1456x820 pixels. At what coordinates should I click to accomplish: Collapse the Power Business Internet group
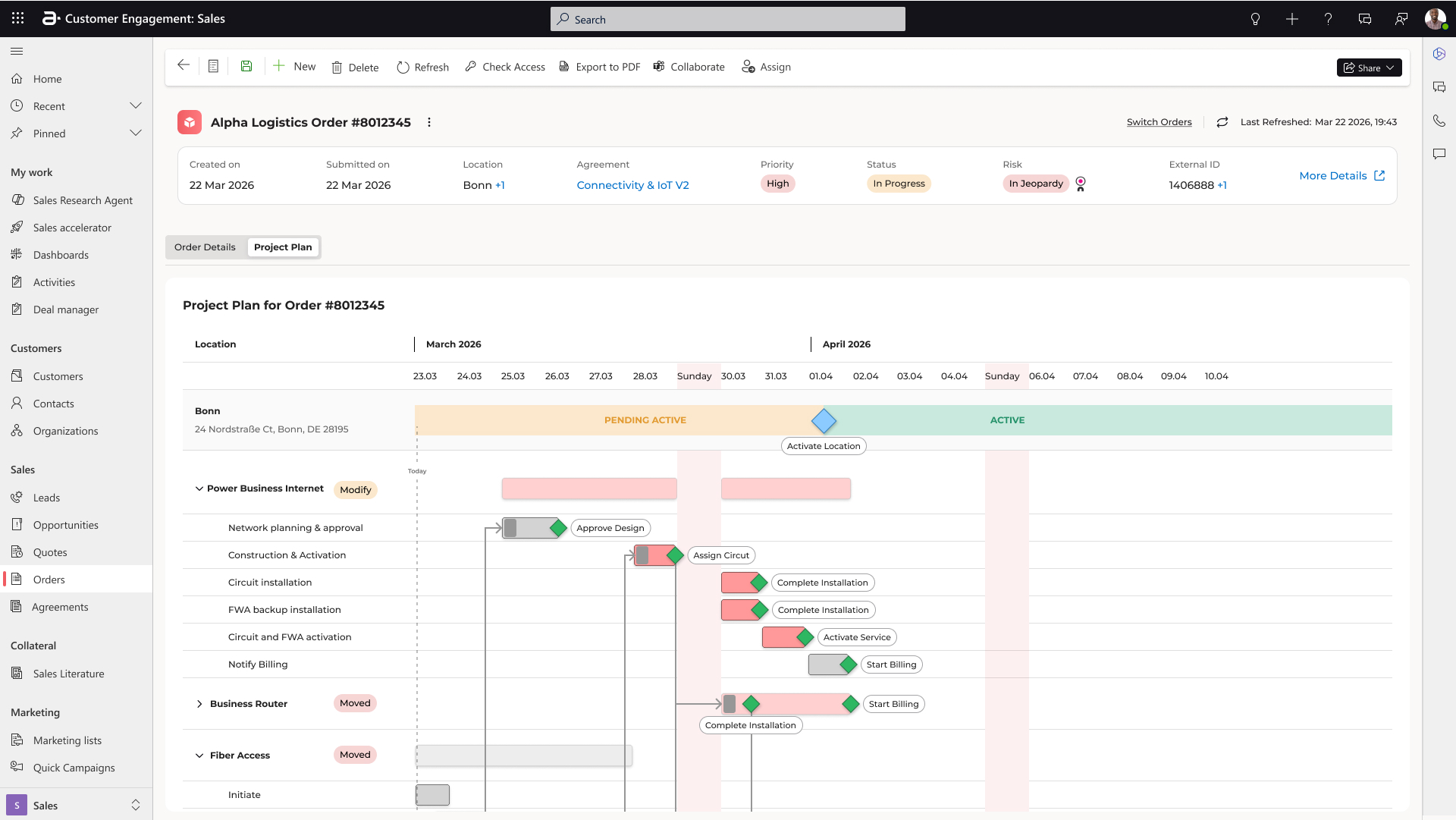coord(199,489)
